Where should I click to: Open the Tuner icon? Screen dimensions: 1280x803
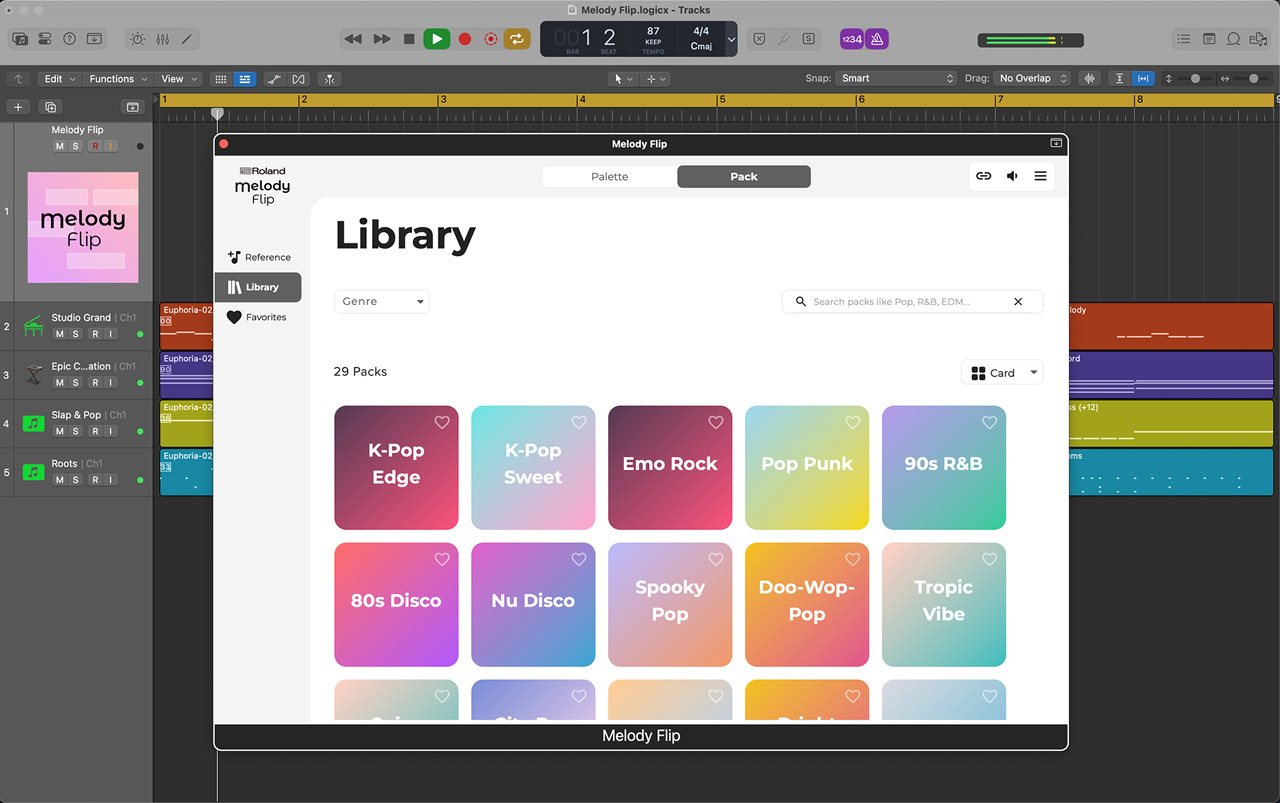[x=784, y=39]
